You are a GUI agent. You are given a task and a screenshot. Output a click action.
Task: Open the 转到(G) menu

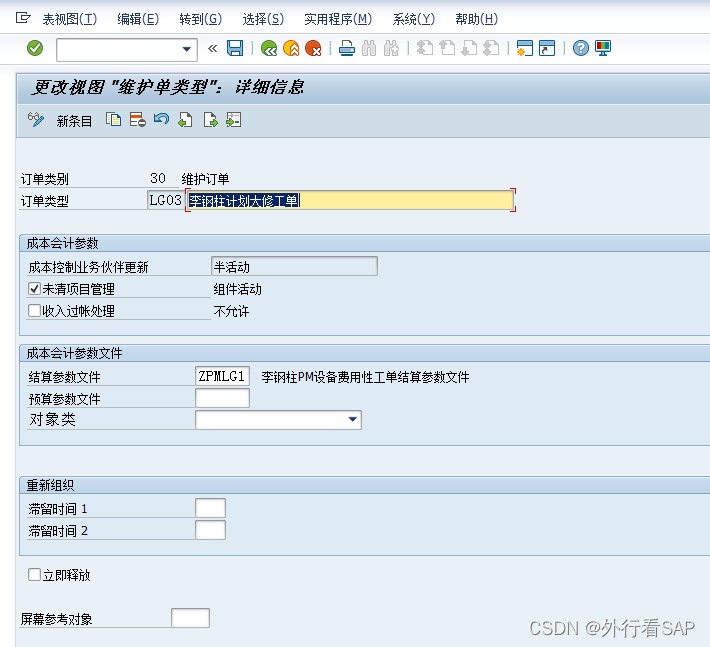coord(201,19)
